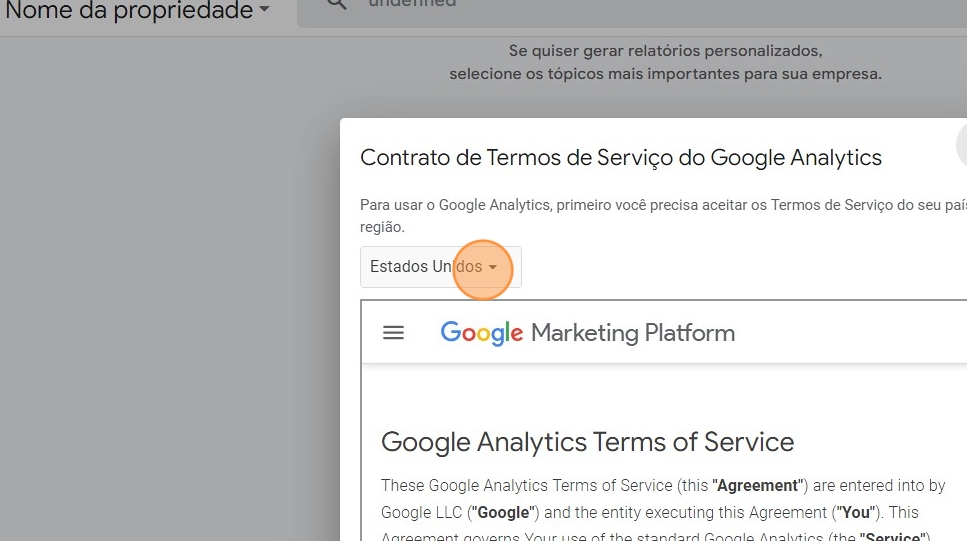The width and height of the screenshot is (967, 541).
Task: Click the "Para usar o Google Analytics" description
Action: tap(660, 205)
